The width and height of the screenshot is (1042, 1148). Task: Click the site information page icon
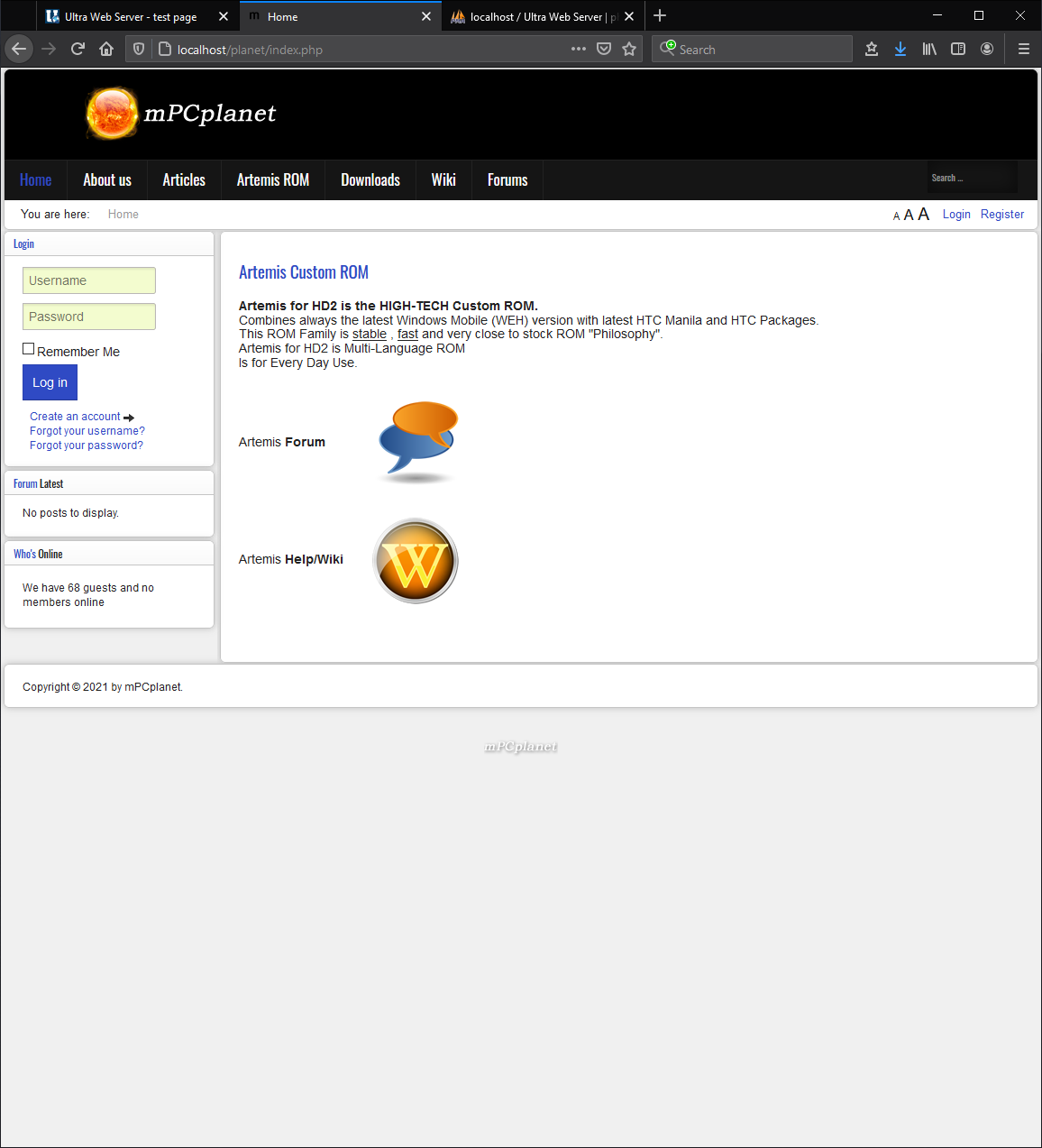(x=165, y=50)
